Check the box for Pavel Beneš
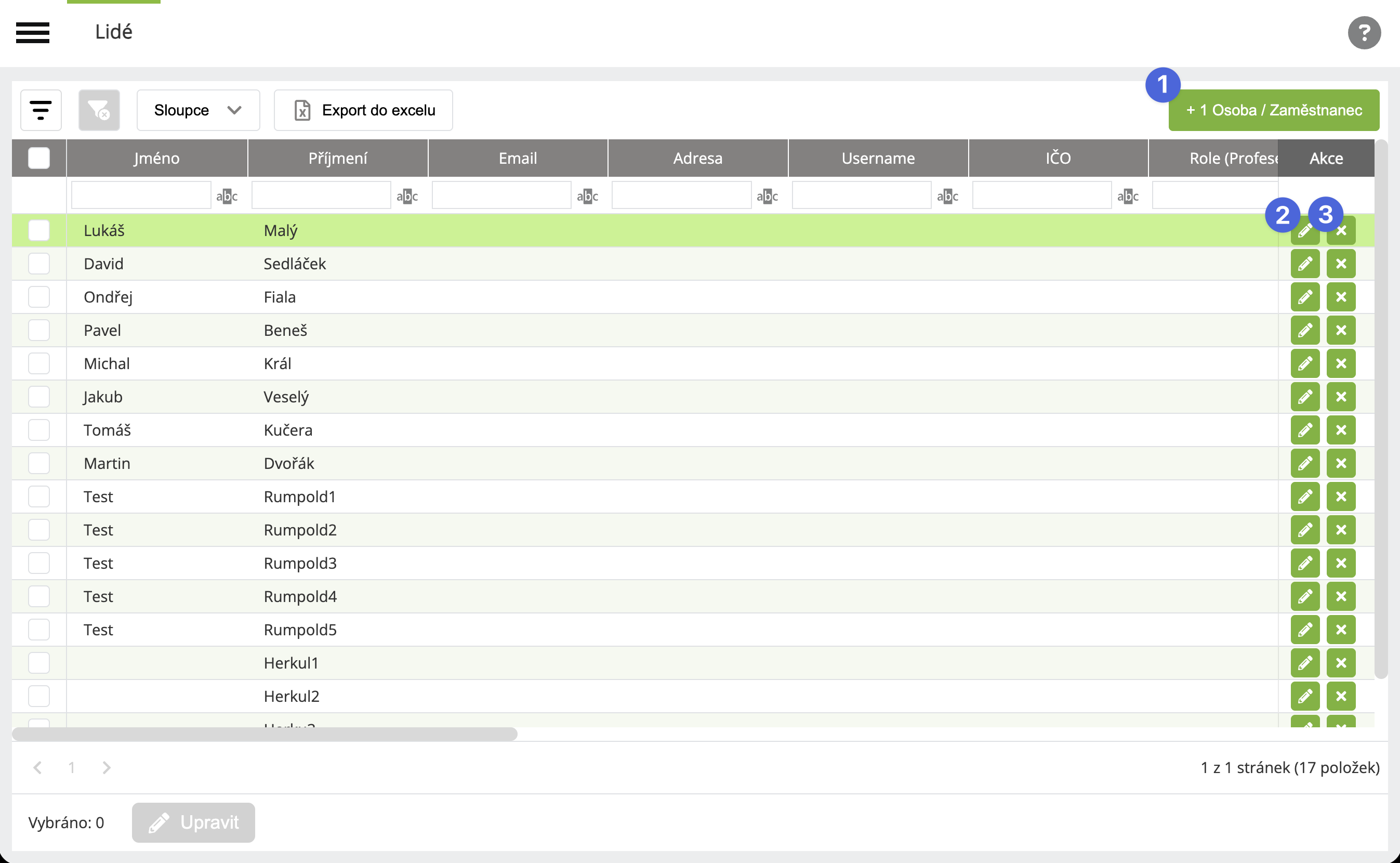Viewport: 1400px width, 863px height. coord(39,331)
